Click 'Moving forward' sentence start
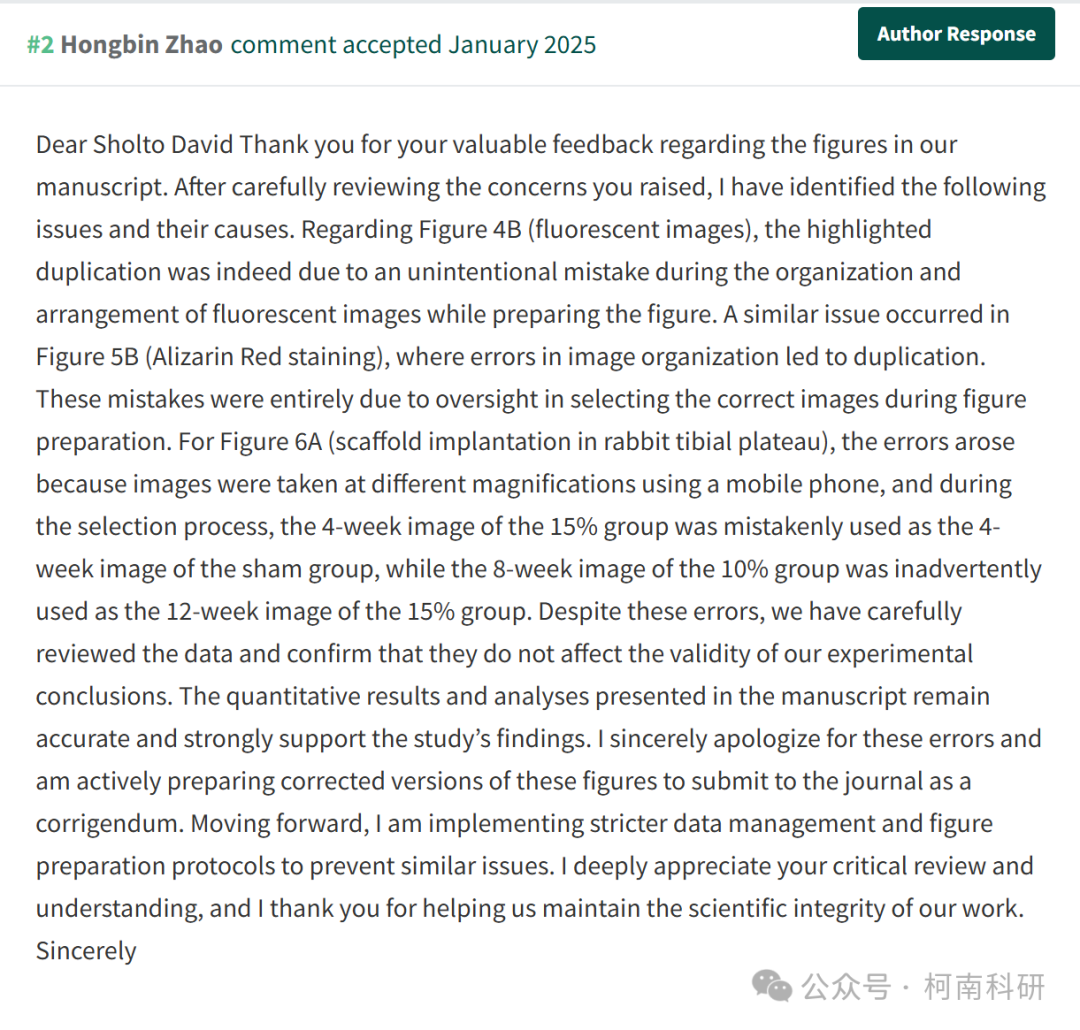Screen dimensions: 1080x1030 [280, 824]
